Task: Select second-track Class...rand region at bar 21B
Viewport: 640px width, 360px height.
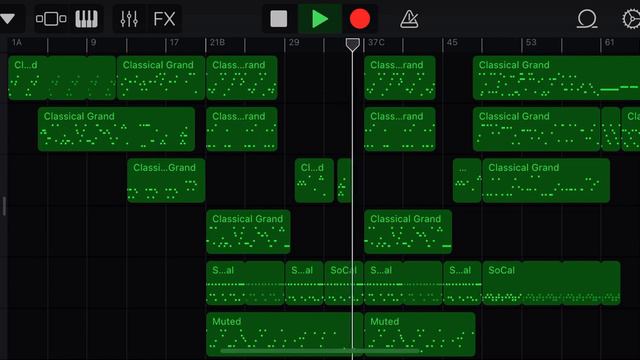Action: click(x=242, y=129)
